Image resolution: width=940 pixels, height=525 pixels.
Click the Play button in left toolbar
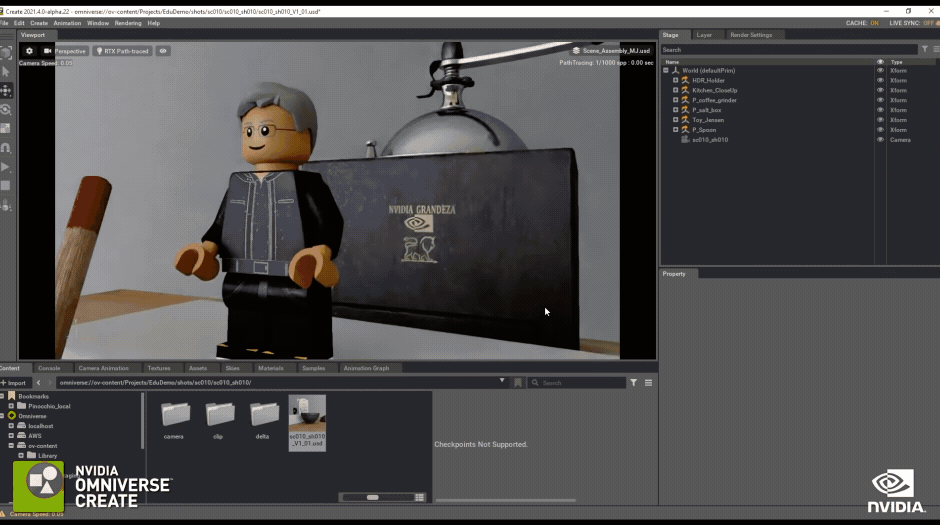6,167
